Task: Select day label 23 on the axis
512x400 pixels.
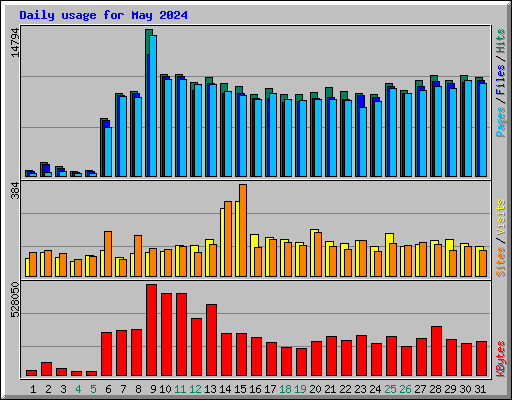Action: pyautogui.click(x=360, y=389)
